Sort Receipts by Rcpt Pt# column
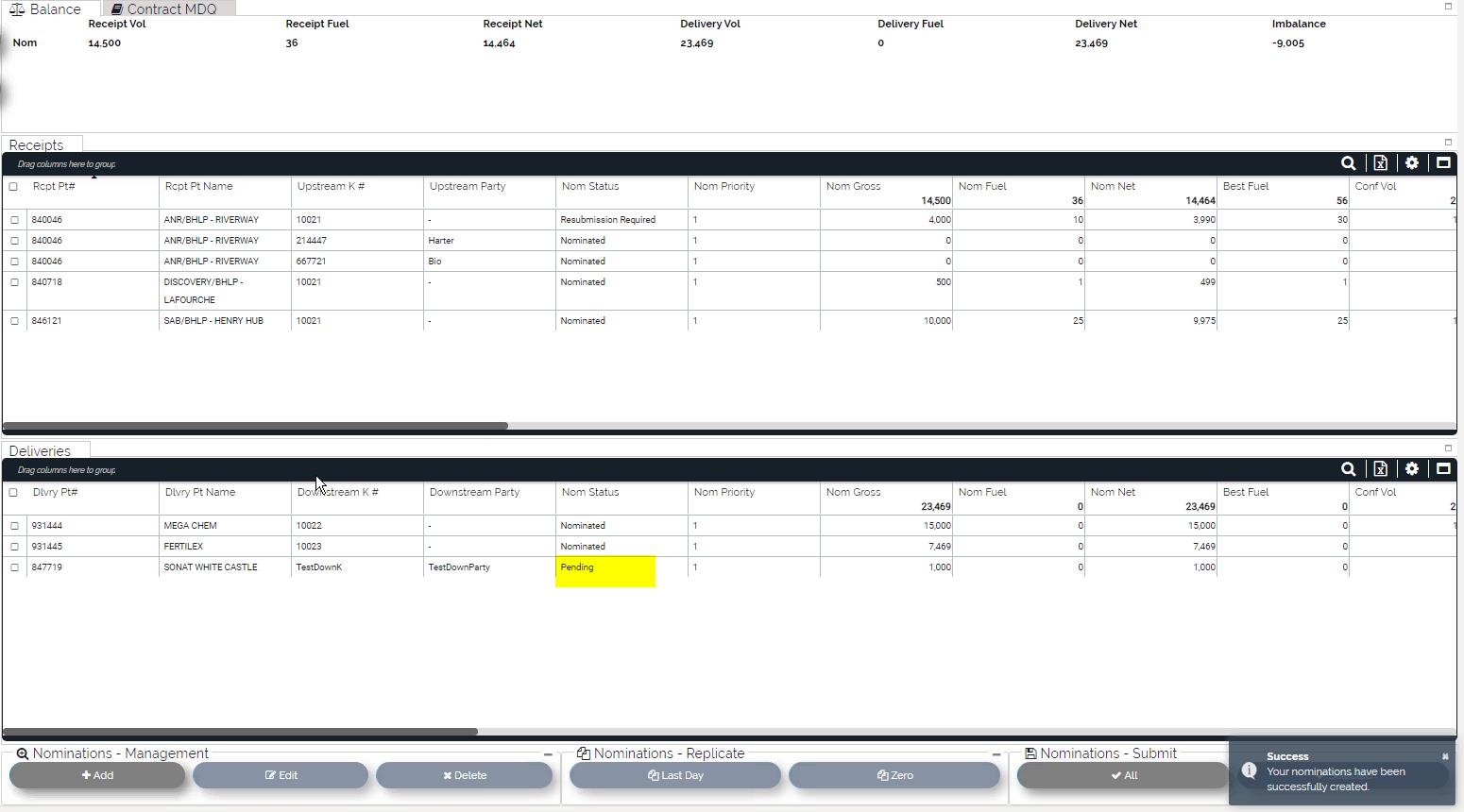This screenshot has width=1464, height=812. (54, 187)
